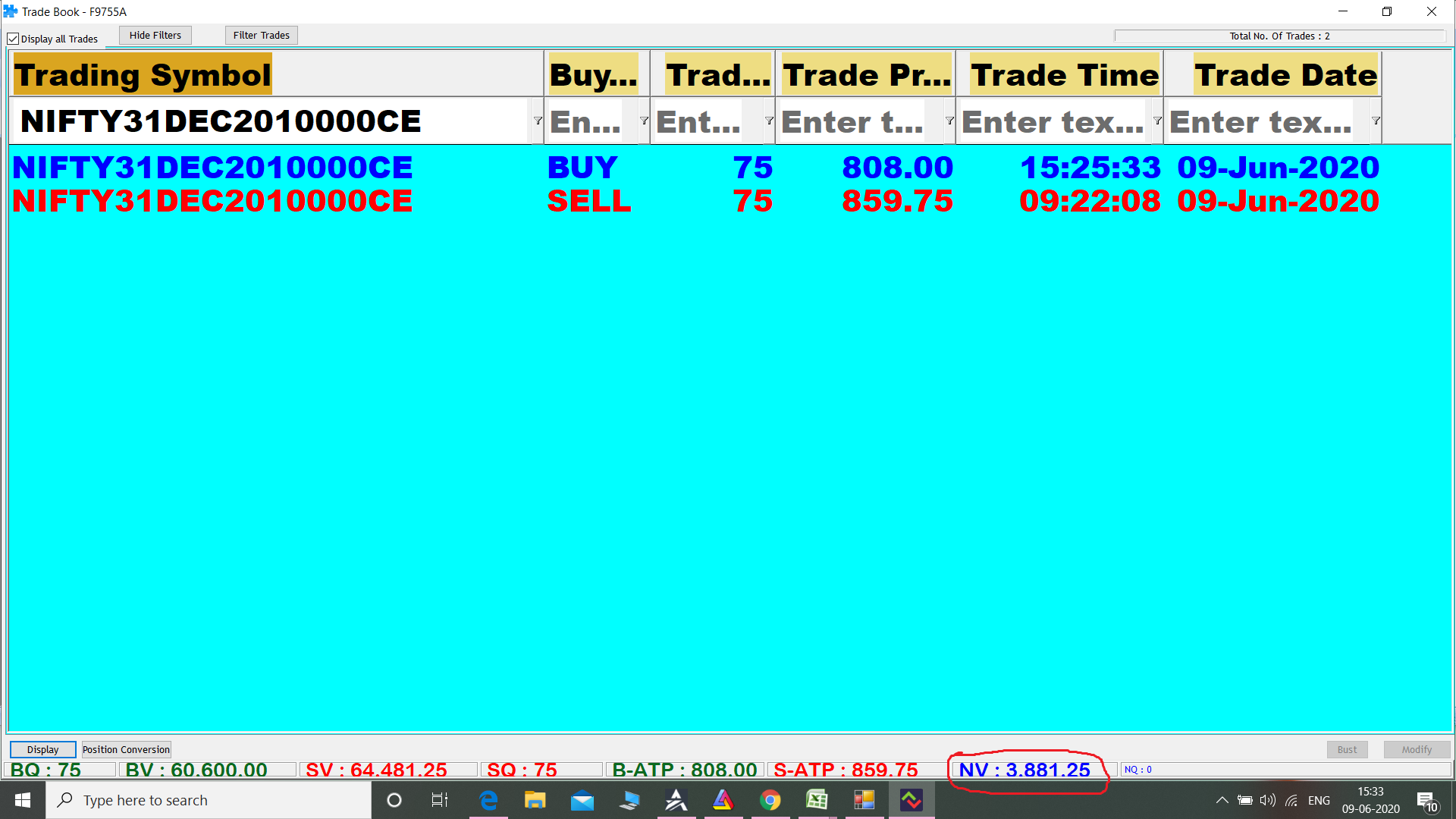Viewport: 1456px width, 819px height.
Task: Open the Trade Price column filter dropdown
Action: pyautogui.click(x=949, y=121)
